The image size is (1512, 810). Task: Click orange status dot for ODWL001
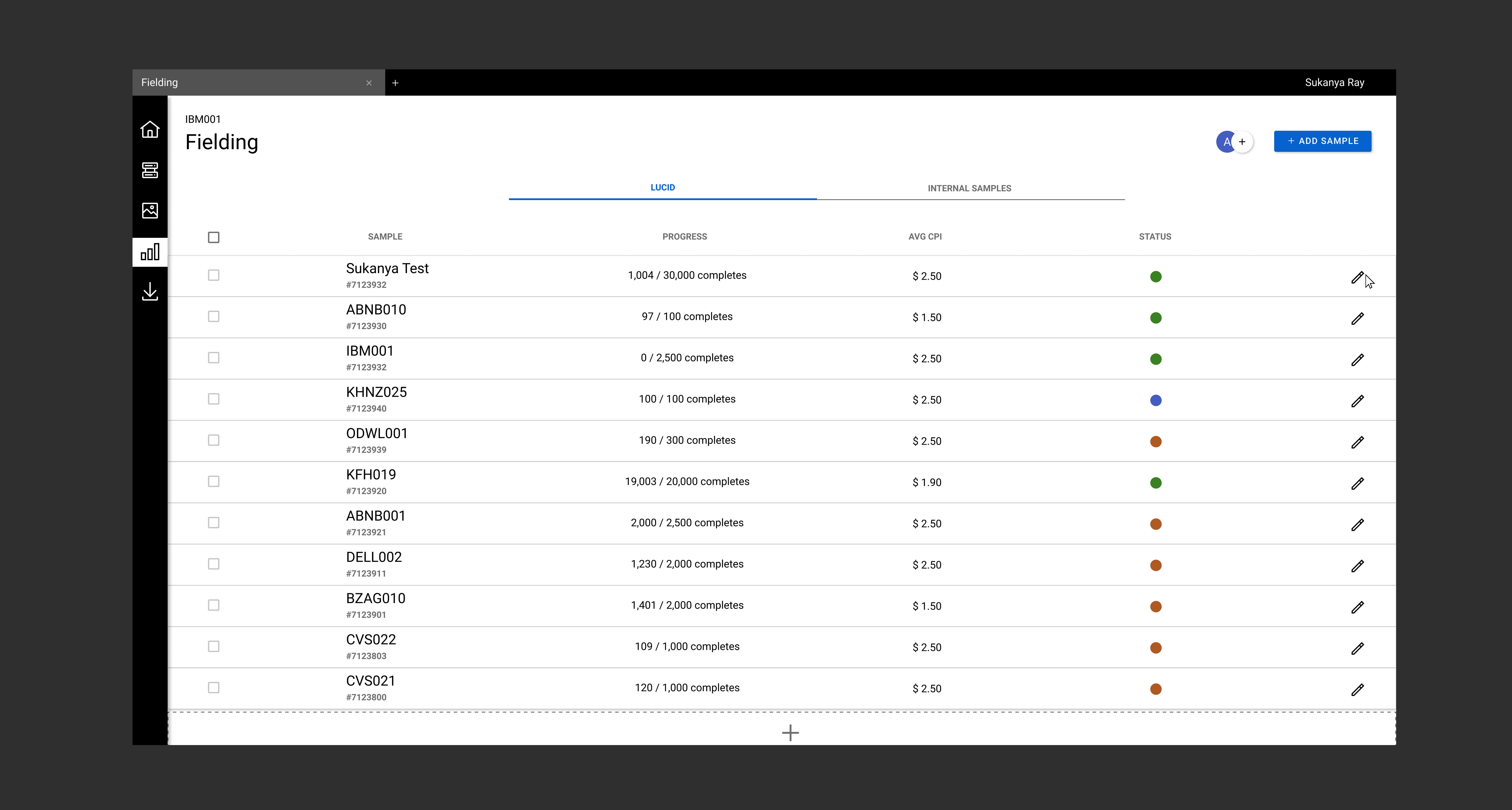coord(1156,441)
